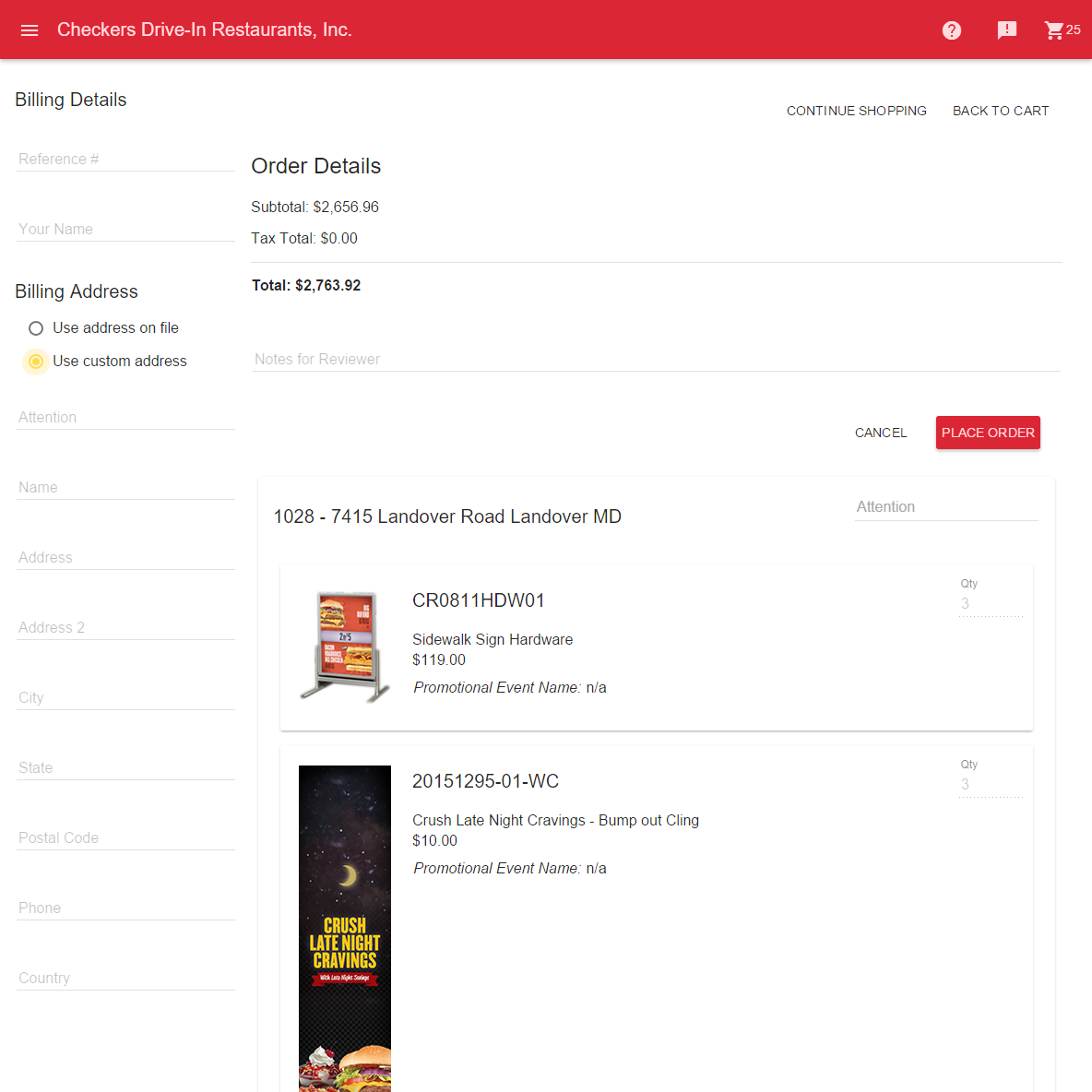1092x1092 pixels.
Task: Select the Order Details heading
Action: [316, 166]
